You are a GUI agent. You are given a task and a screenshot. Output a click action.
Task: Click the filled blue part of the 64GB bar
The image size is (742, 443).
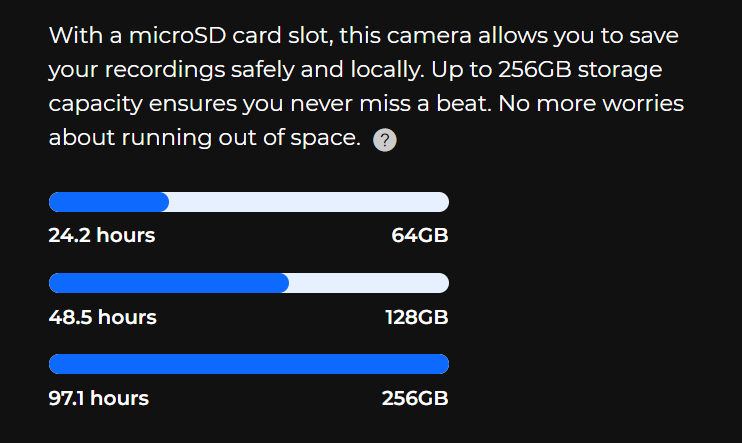click(108, 202)
